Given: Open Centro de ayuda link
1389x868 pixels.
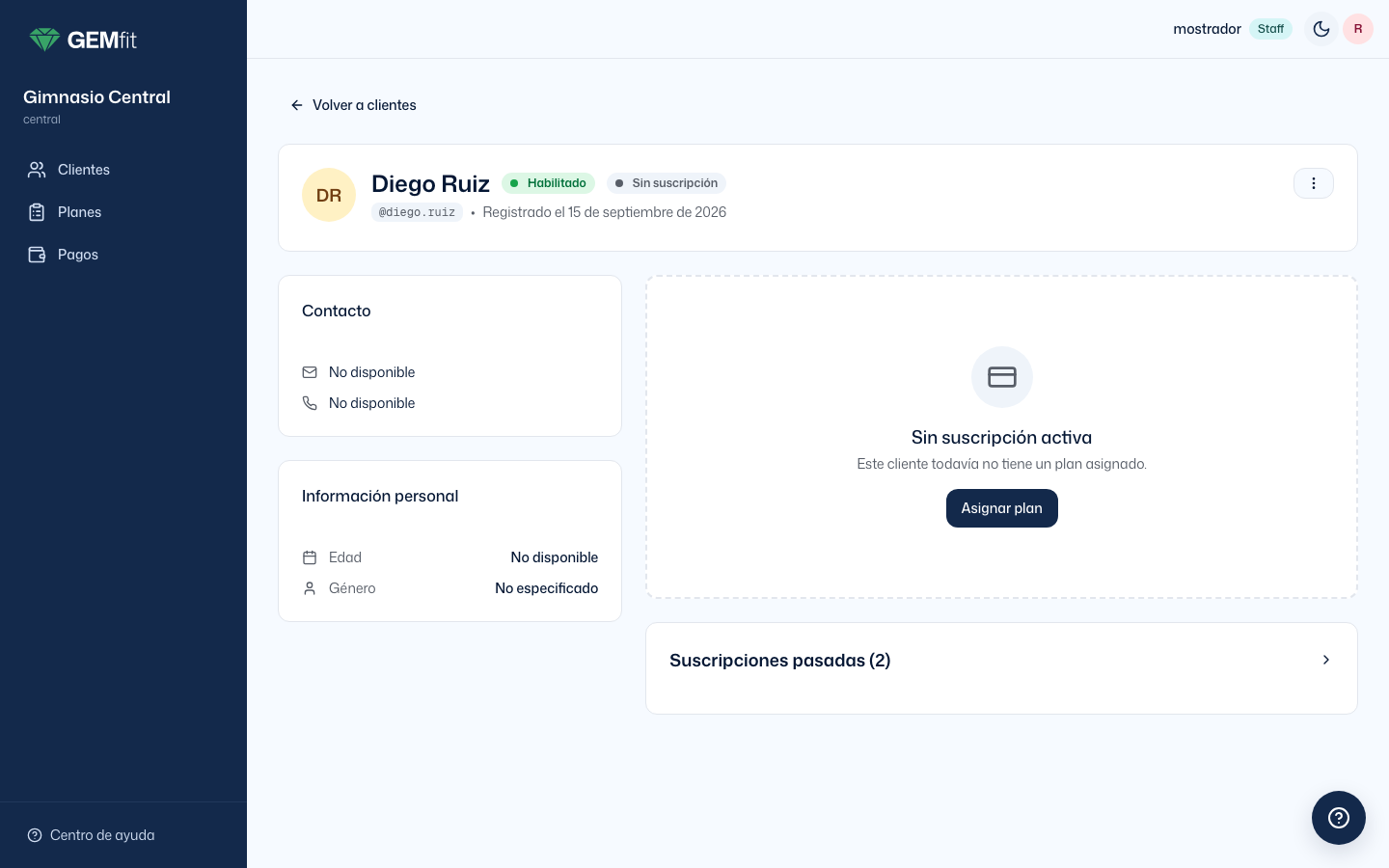Looking at the screenshot, I should coord(91,835).
